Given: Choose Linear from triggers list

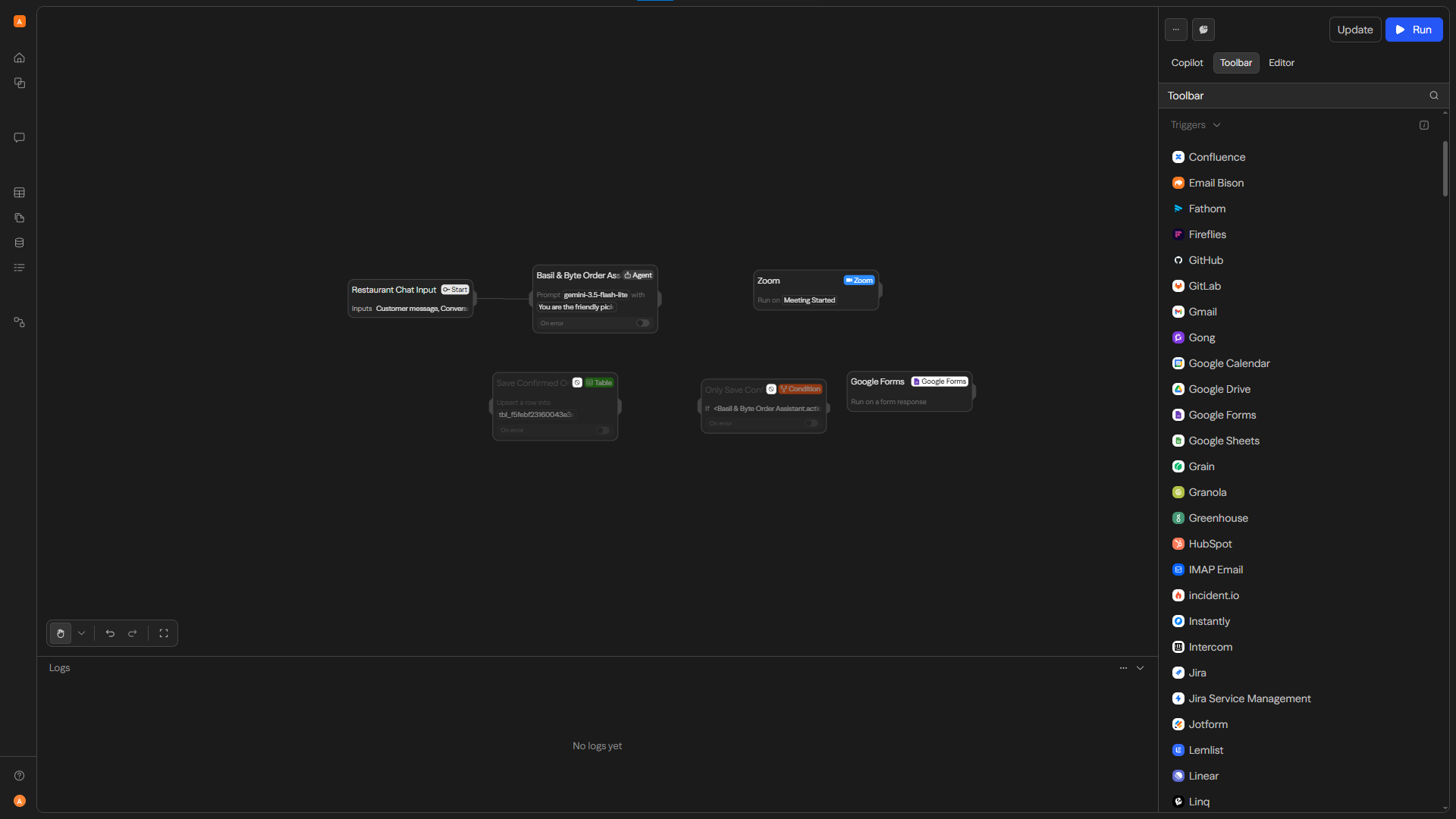Looking at the screenshot, I should click(x=1203, y=776).
